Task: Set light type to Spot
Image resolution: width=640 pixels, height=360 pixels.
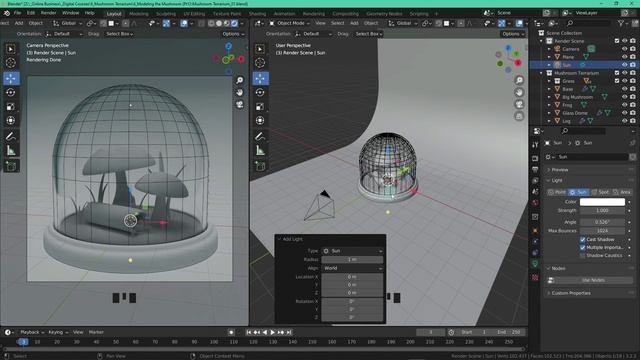Action: [x=600, y=192]
